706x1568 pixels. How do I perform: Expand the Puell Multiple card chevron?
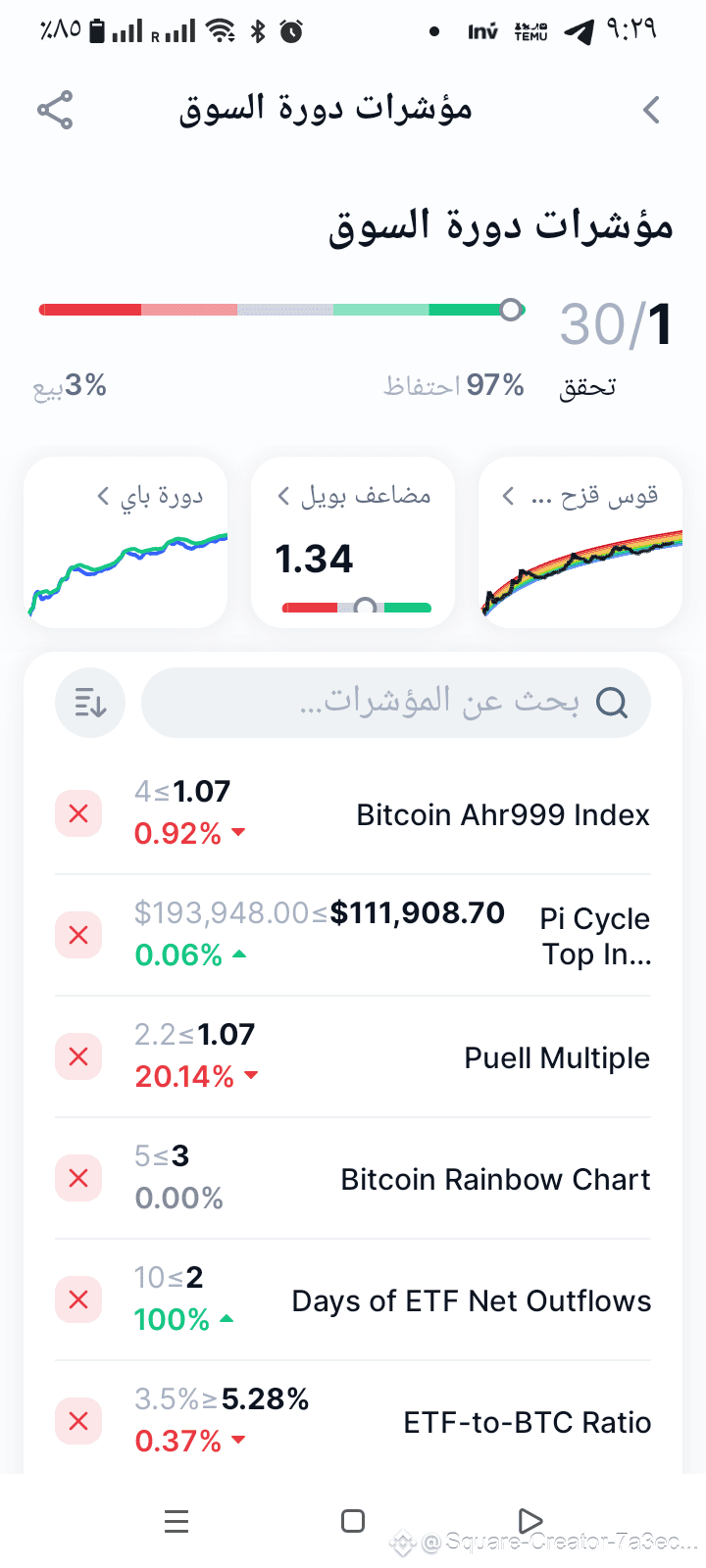pos(283,496)
